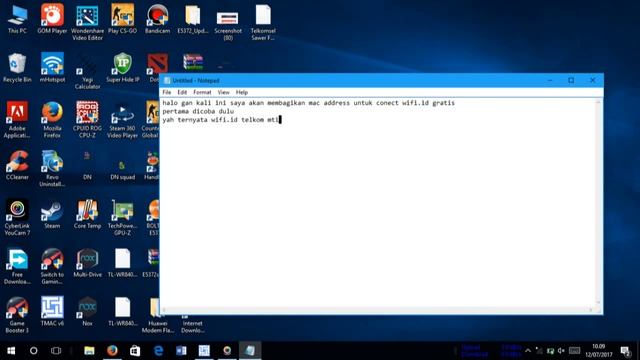
Task: Select the mHotspot desktop shortcut
Action: click(x=52, y=68)
